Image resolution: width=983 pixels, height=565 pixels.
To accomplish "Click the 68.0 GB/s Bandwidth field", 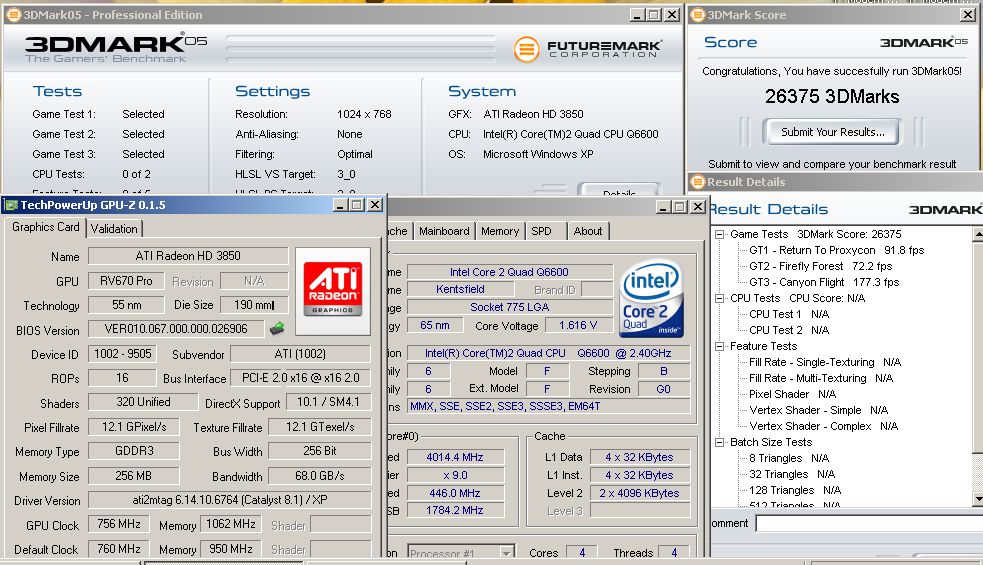I will point(320,476).
